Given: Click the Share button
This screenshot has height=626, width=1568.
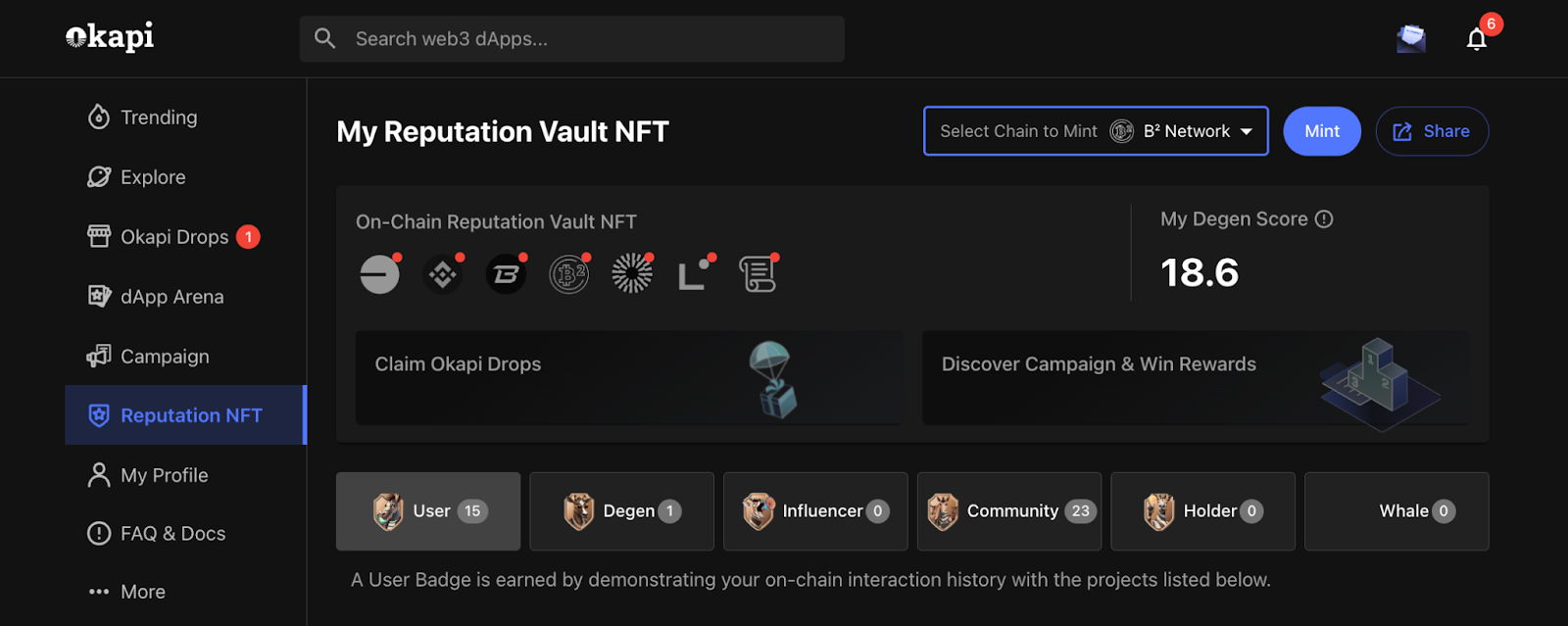Looking at the screenshot, I should click(x=1432, y=131).
